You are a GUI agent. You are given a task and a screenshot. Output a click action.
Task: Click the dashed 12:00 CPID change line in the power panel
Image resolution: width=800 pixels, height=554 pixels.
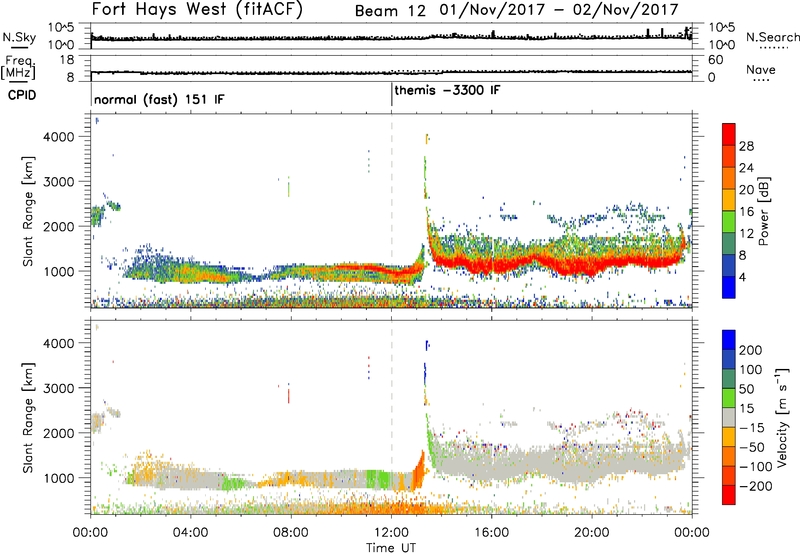click(x=392, y=211)
